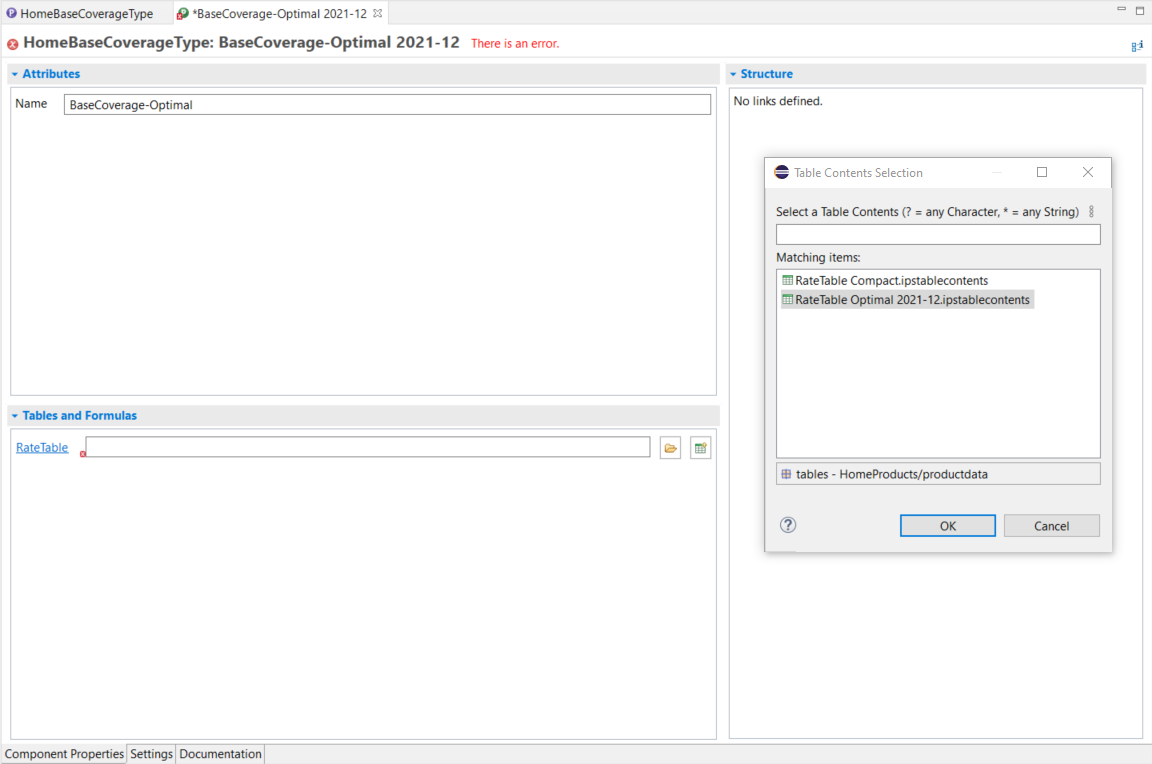Viewport: 1152px width, 764px height.
Task: Maximize the editor area icon
Action: (x=1140, y=10)
